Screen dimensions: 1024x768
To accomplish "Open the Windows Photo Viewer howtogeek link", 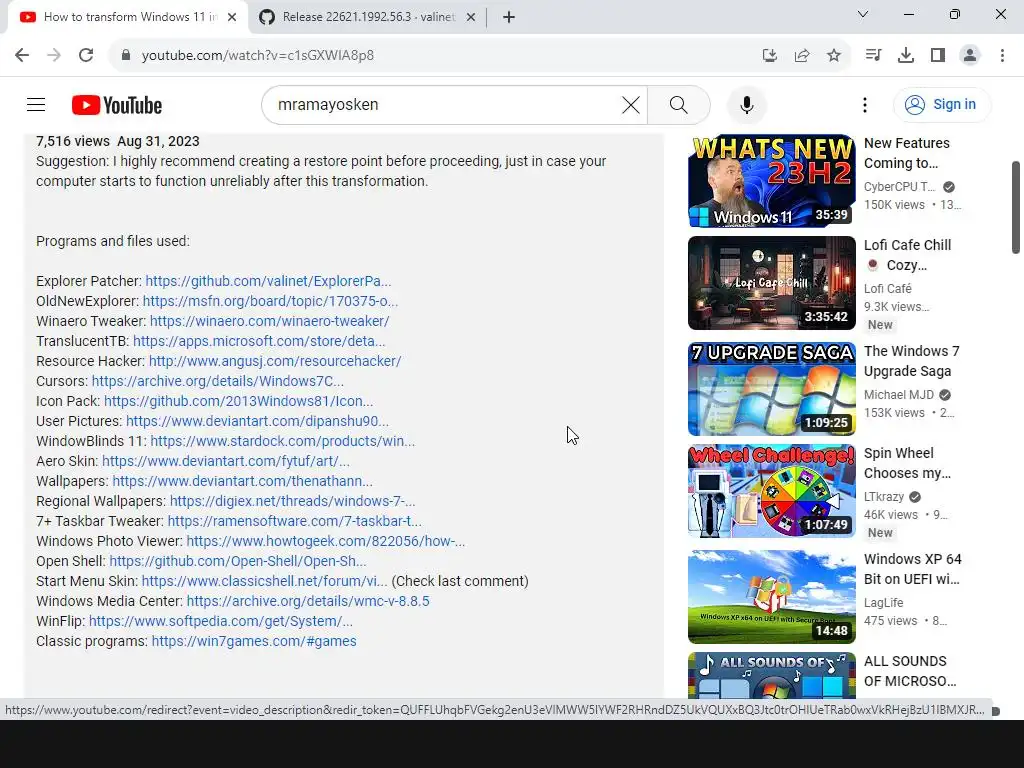I will (325, 541).
